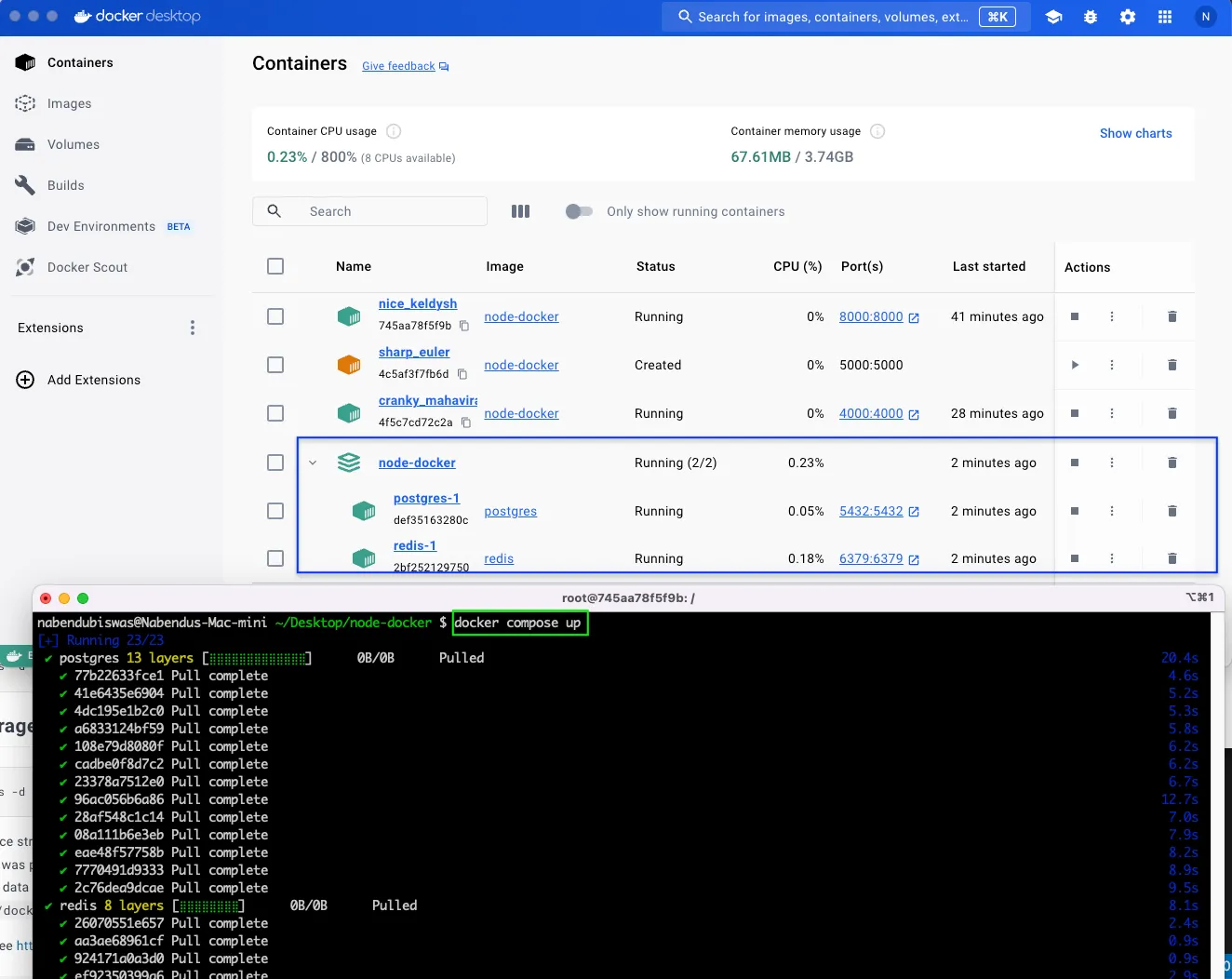Delete the cranky_mahavira container
The width and height of the screenshot is (1232, 979).
point(1172,413)
